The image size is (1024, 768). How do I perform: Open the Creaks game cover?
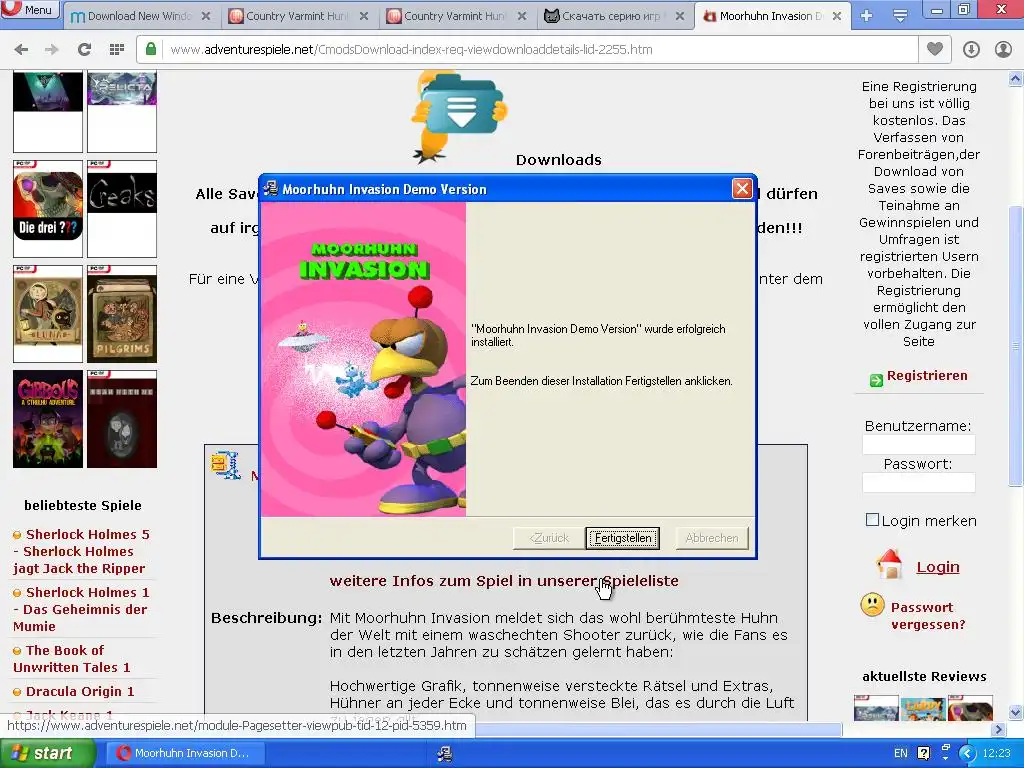tap(122, 208)
